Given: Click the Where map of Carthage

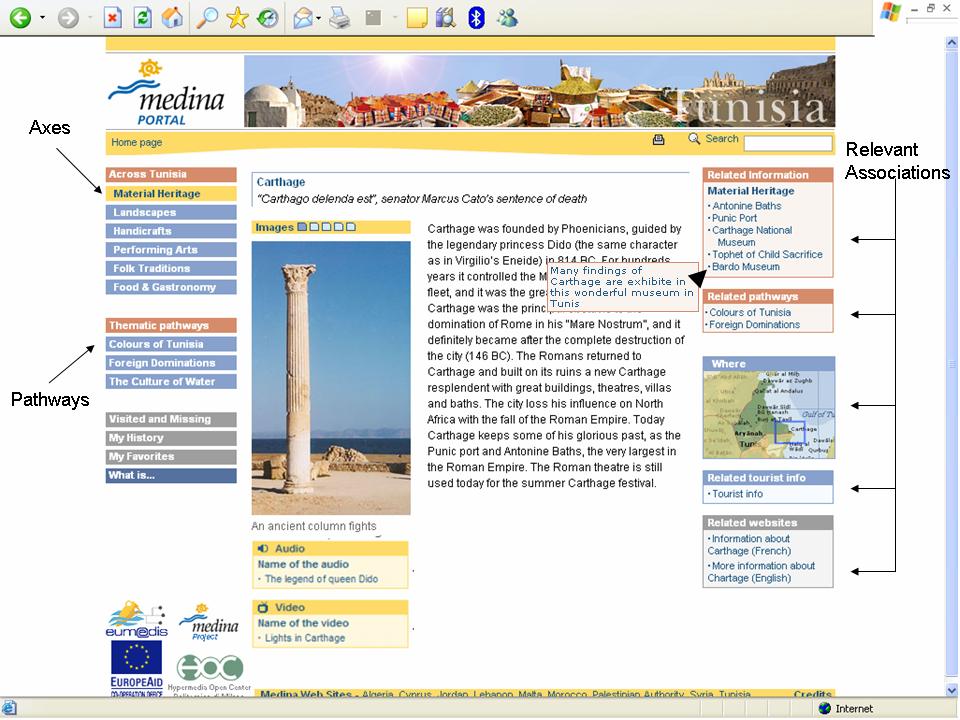Looking at the screenshot, I should pyautogui.click(x=769, y=414).
